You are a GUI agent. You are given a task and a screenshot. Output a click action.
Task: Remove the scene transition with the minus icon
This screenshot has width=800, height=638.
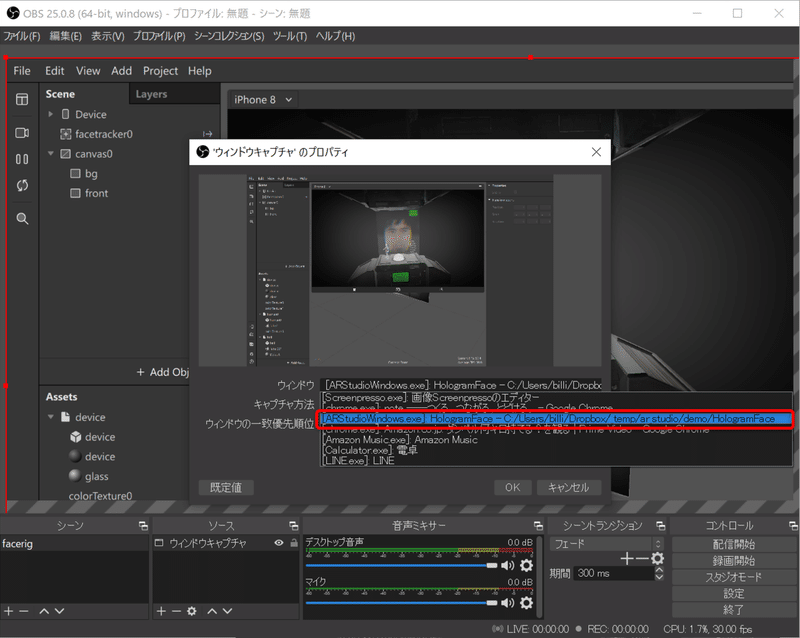[642, 559]
